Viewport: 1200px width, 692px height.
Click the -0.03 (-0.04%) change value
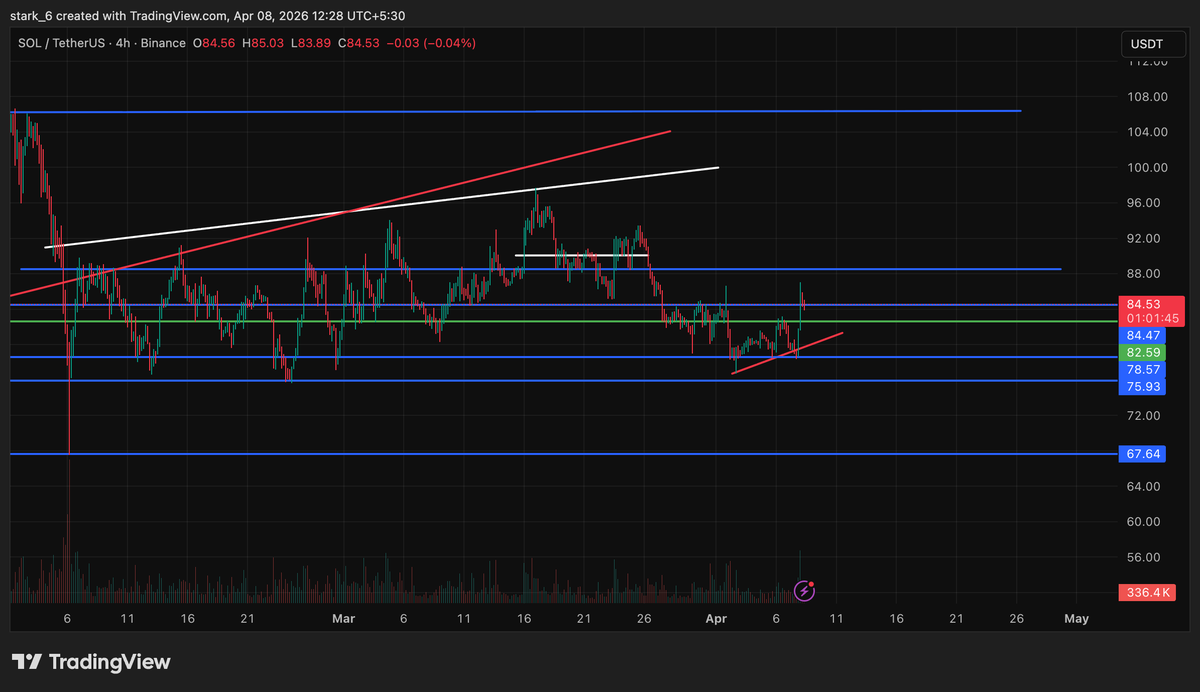click(x=430, y=43)
